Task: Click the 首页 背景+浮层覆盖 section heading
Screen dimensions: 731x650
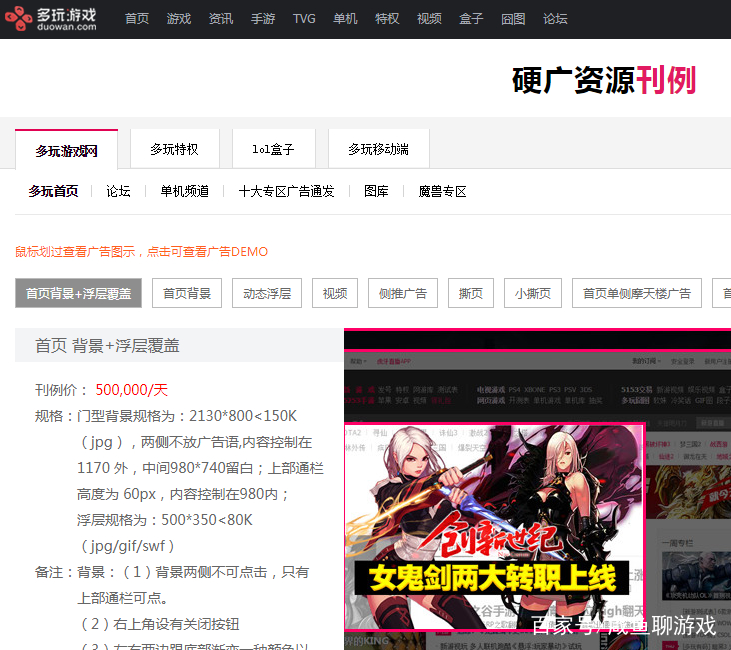Action: pyautogui.click(x=107, y=346)
